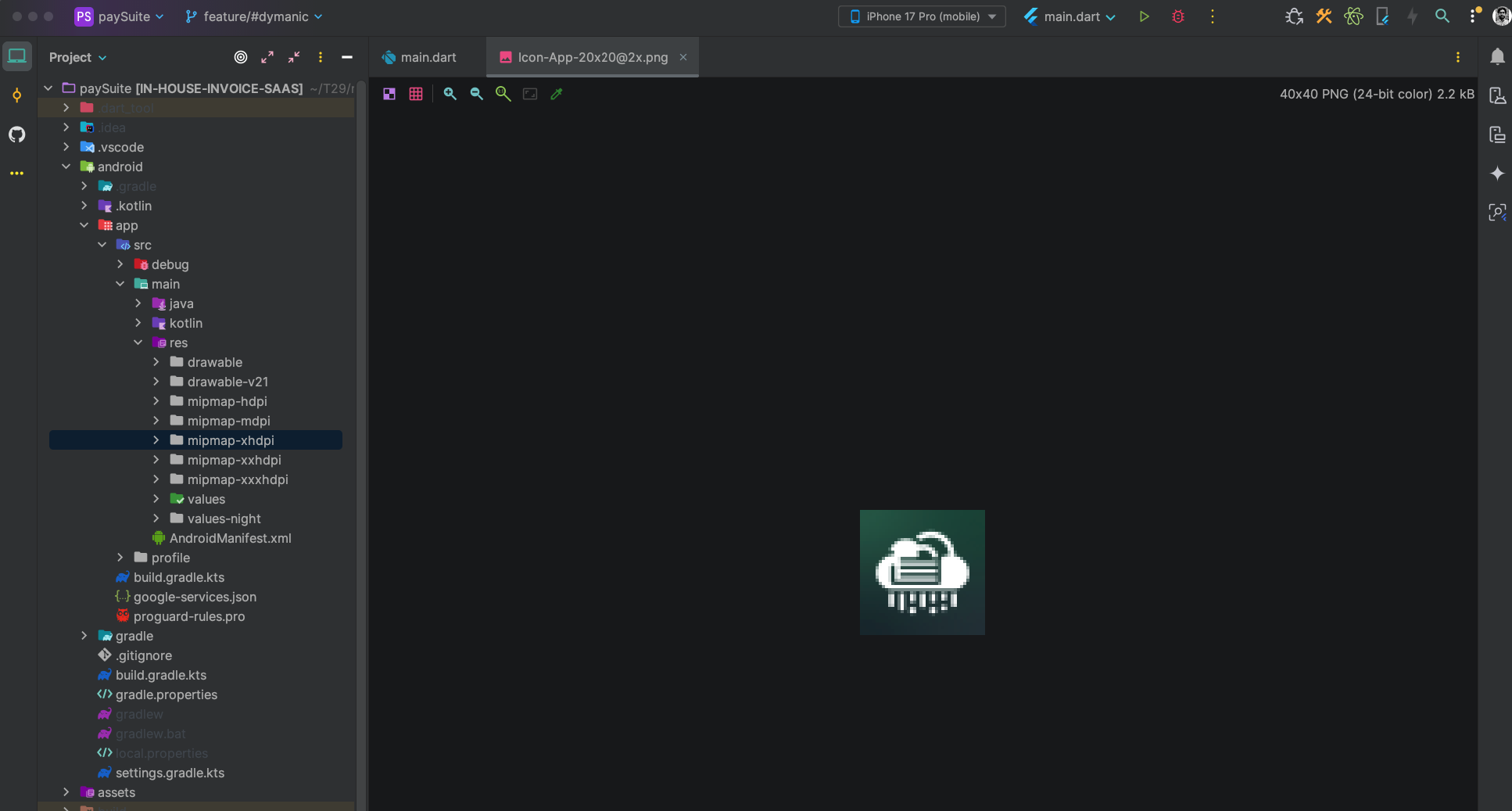
Task: Open the Flutter Inspector from the right sidebar
Action: 1499,212
